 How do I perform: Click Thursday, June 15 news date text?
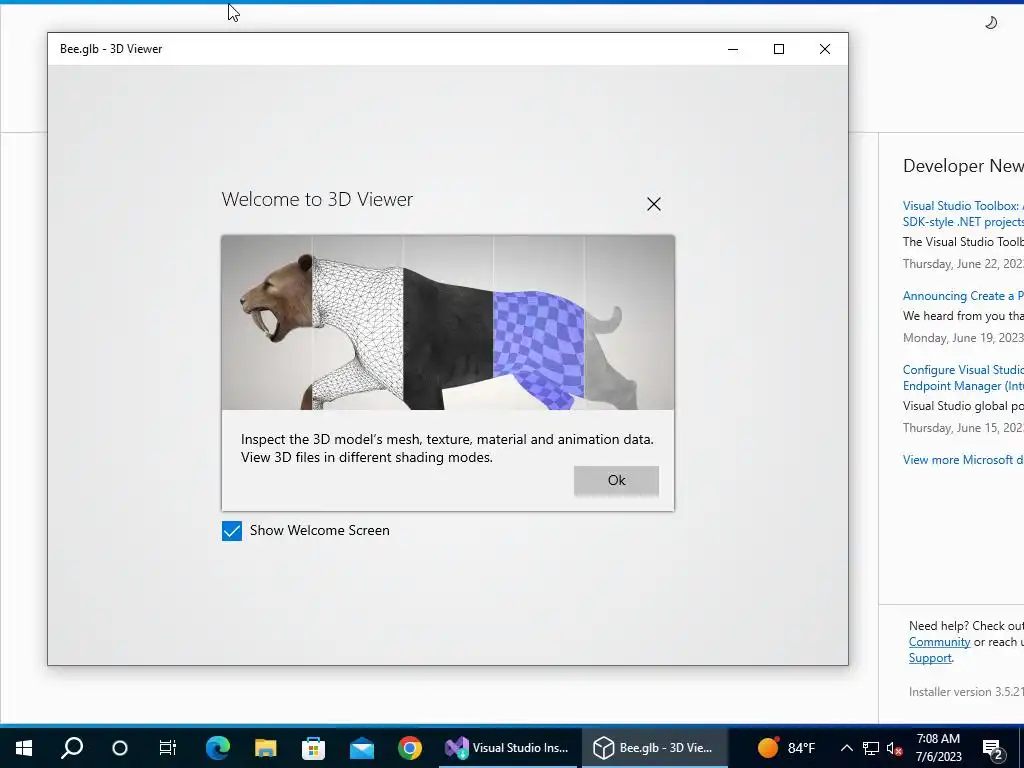coord(963,428)
